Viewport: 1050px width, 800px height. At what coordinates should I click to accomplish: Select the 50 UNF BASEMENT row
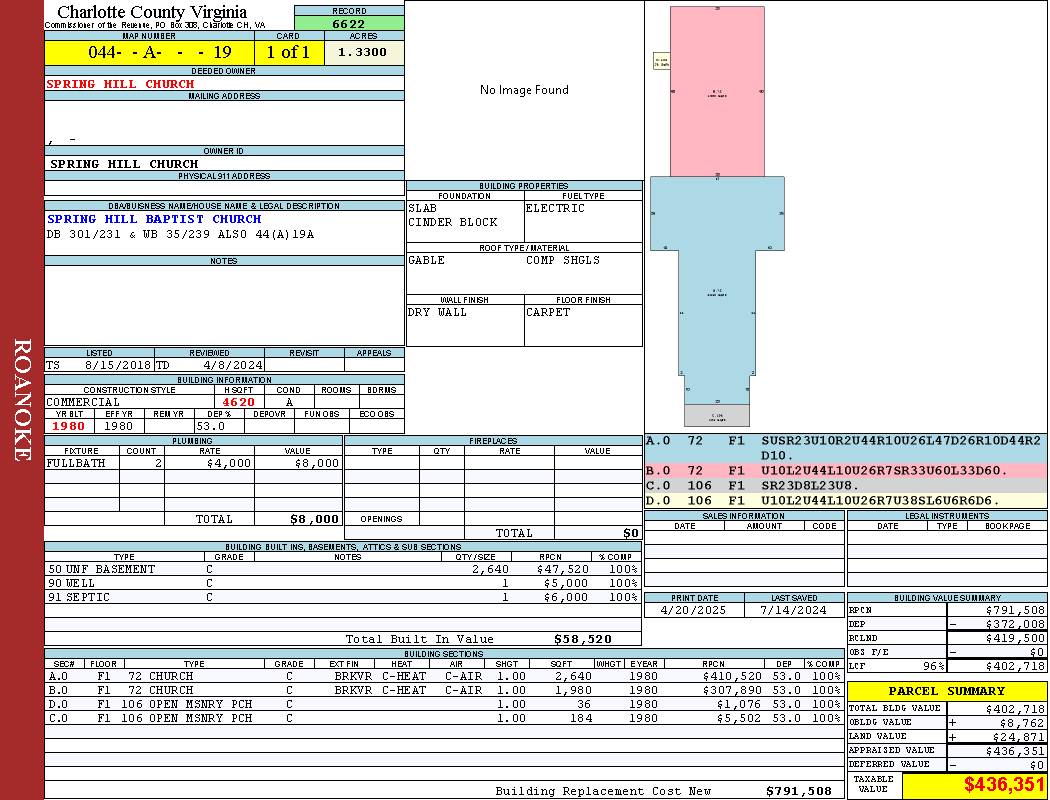(343, 569)
